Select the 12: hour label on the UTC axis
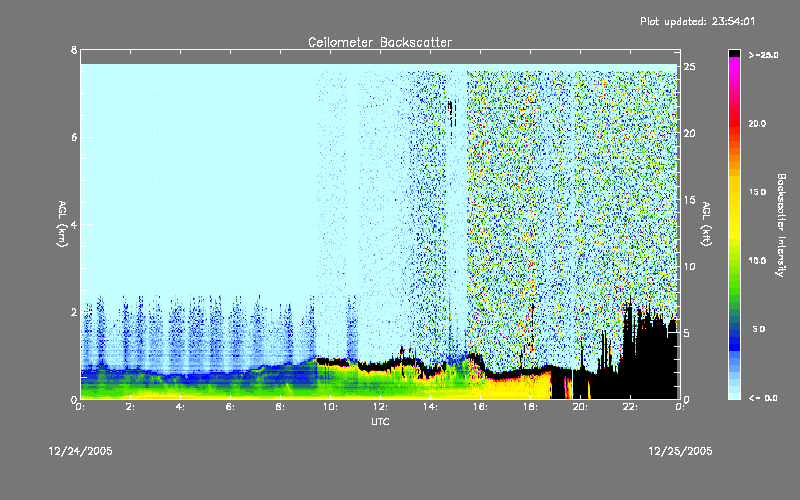This screenshot has height=500, width=800. [x=380, y=407]
